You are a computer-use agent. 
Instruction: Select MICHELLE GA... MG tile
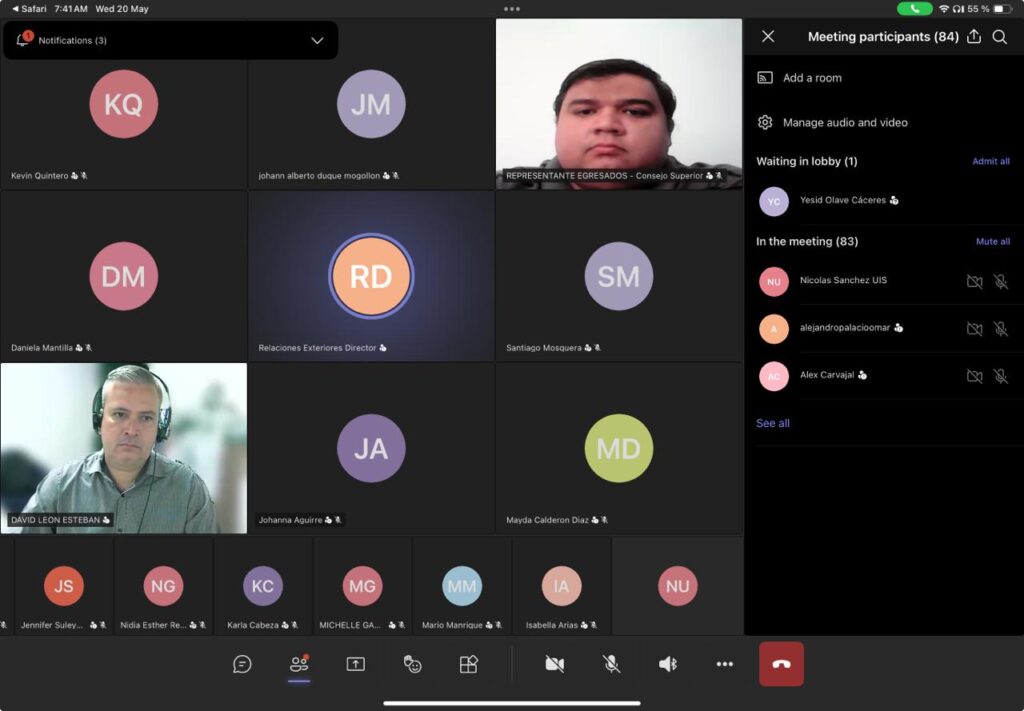(x=362, y=586)
